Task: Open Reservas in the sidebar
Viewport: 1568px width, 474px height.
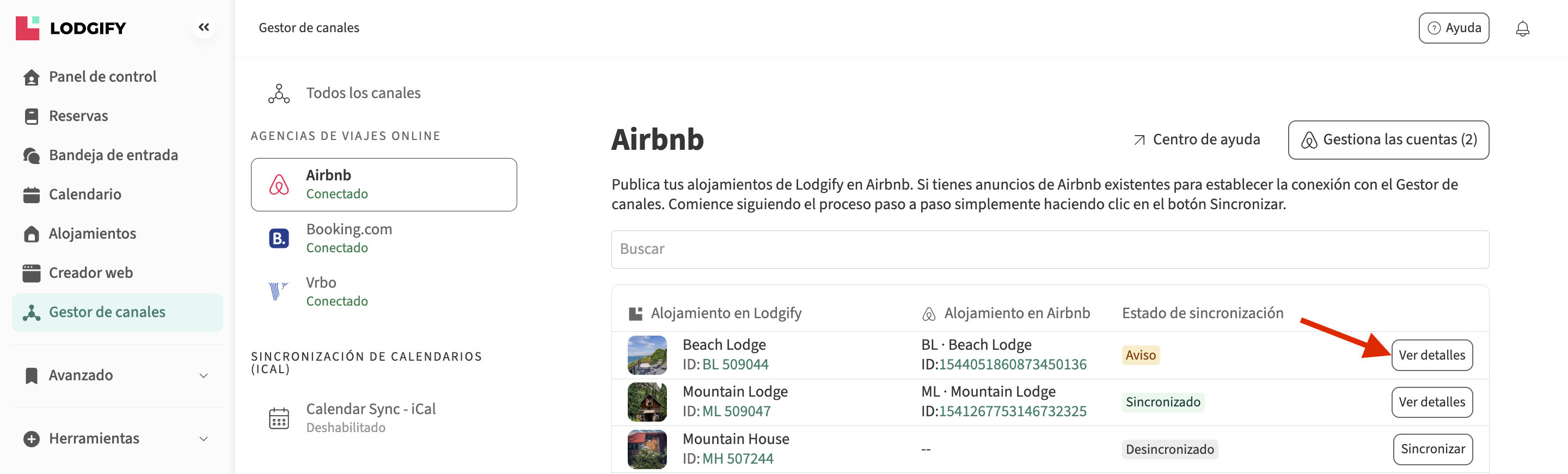Action: [x=78, y=116]
